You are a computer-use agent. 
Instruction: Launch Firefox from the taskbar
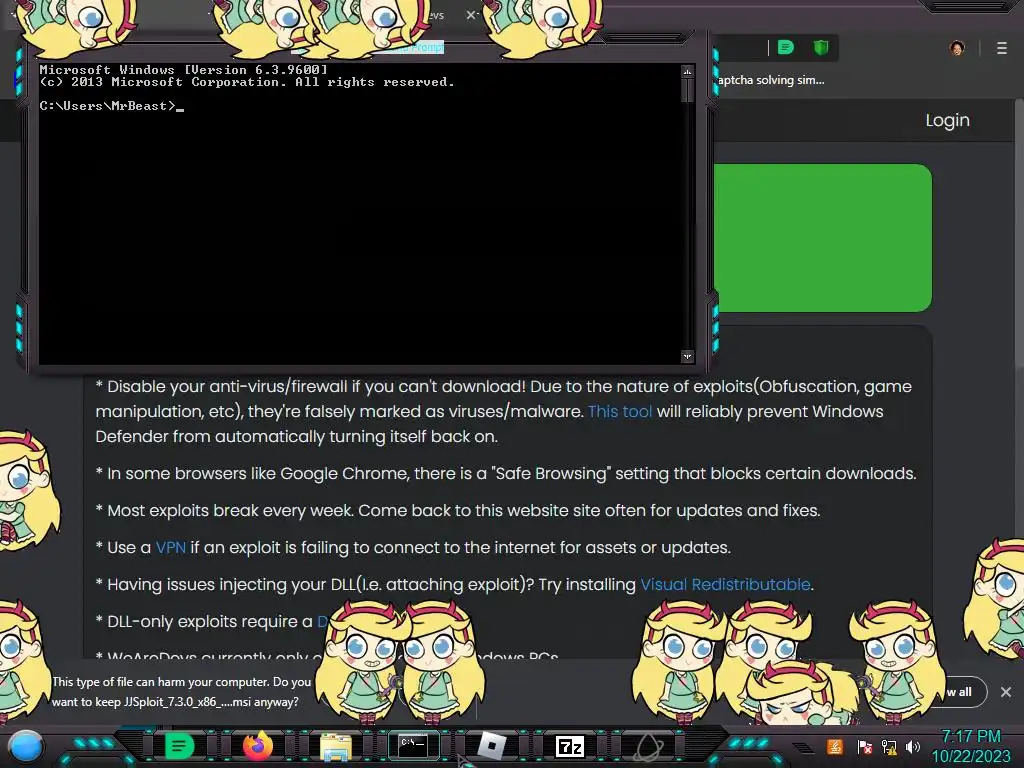[257, 745]
